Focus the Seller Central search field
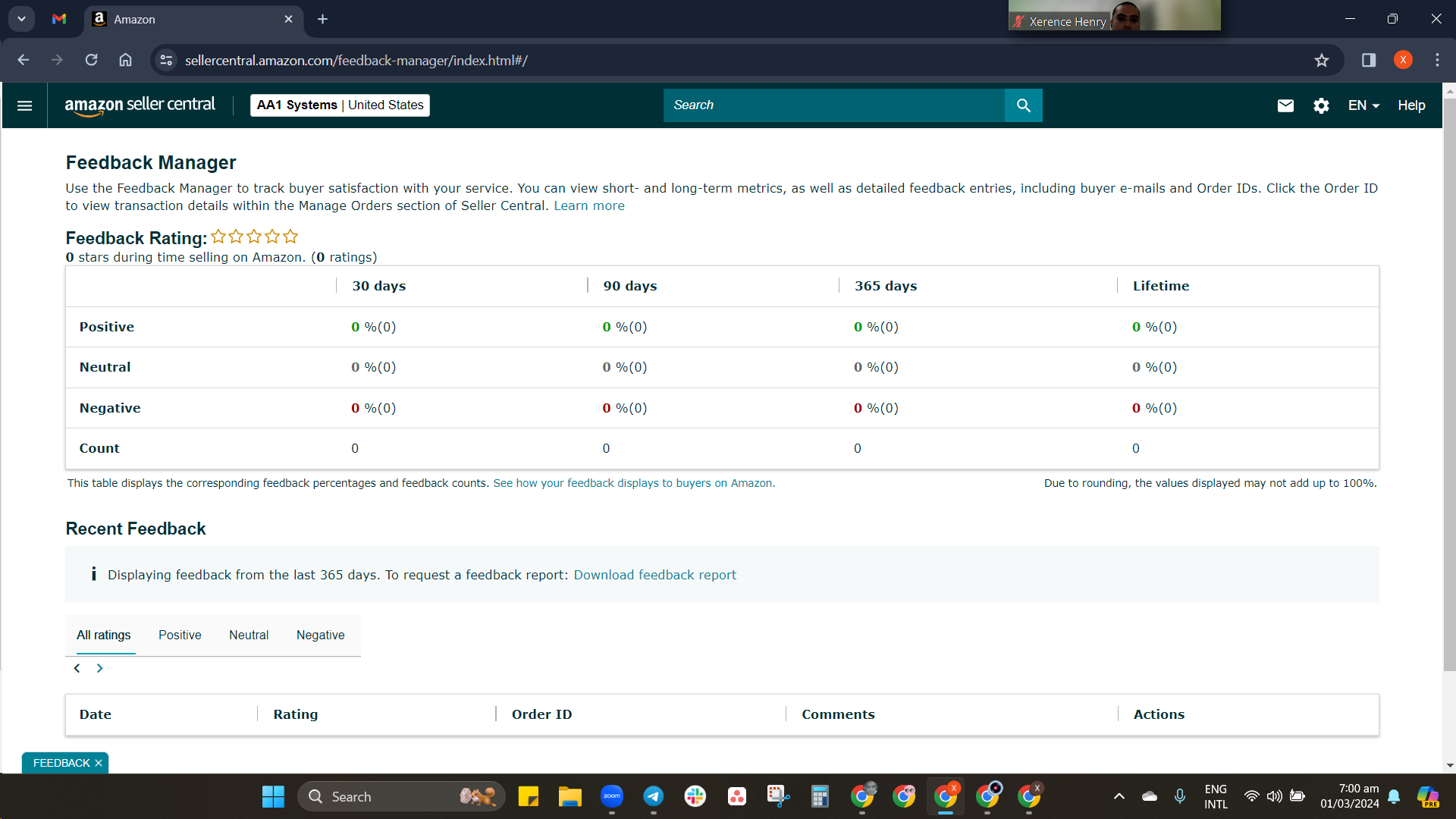Viewport: 1456px width, 819px height. [x=833, y=105]
